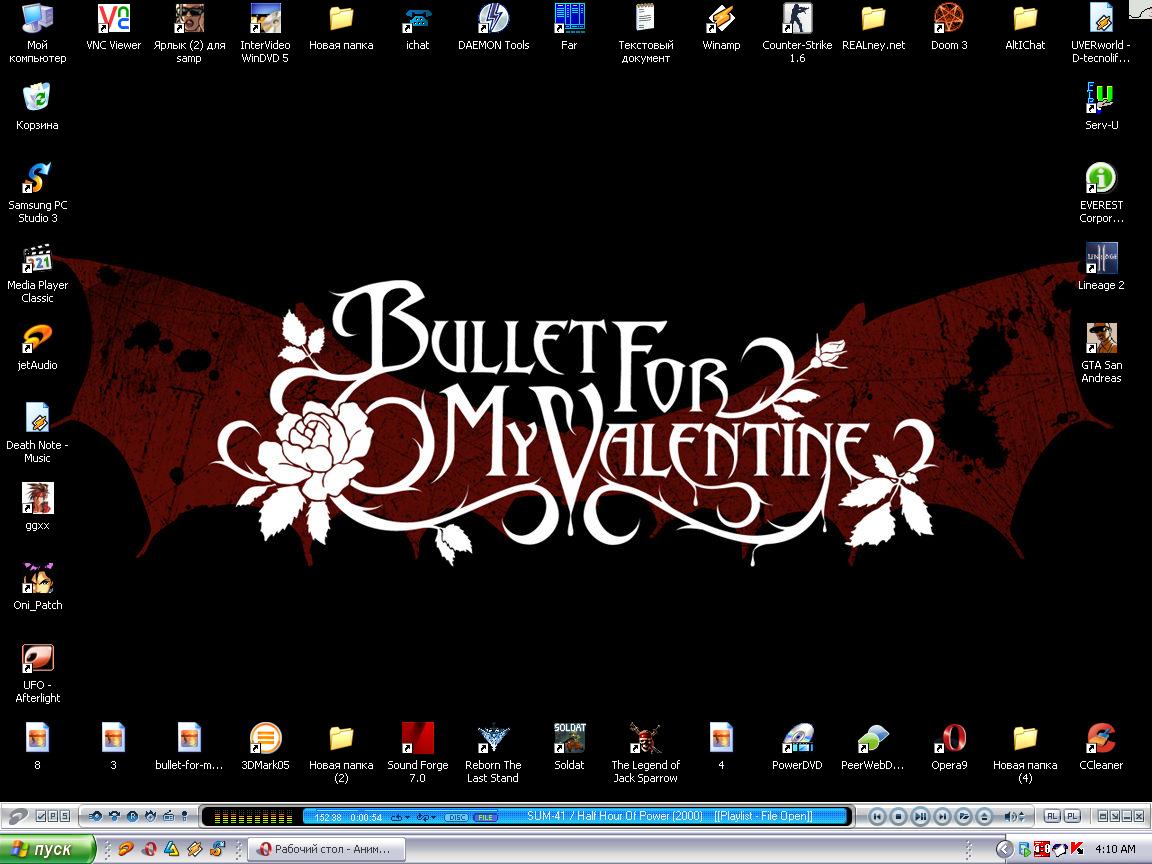Viewport: 1152px width, 864px height.
Task: Select the PeerWebD... desktop shortcut
Action: pyautogui.click(x=873, y=748)
